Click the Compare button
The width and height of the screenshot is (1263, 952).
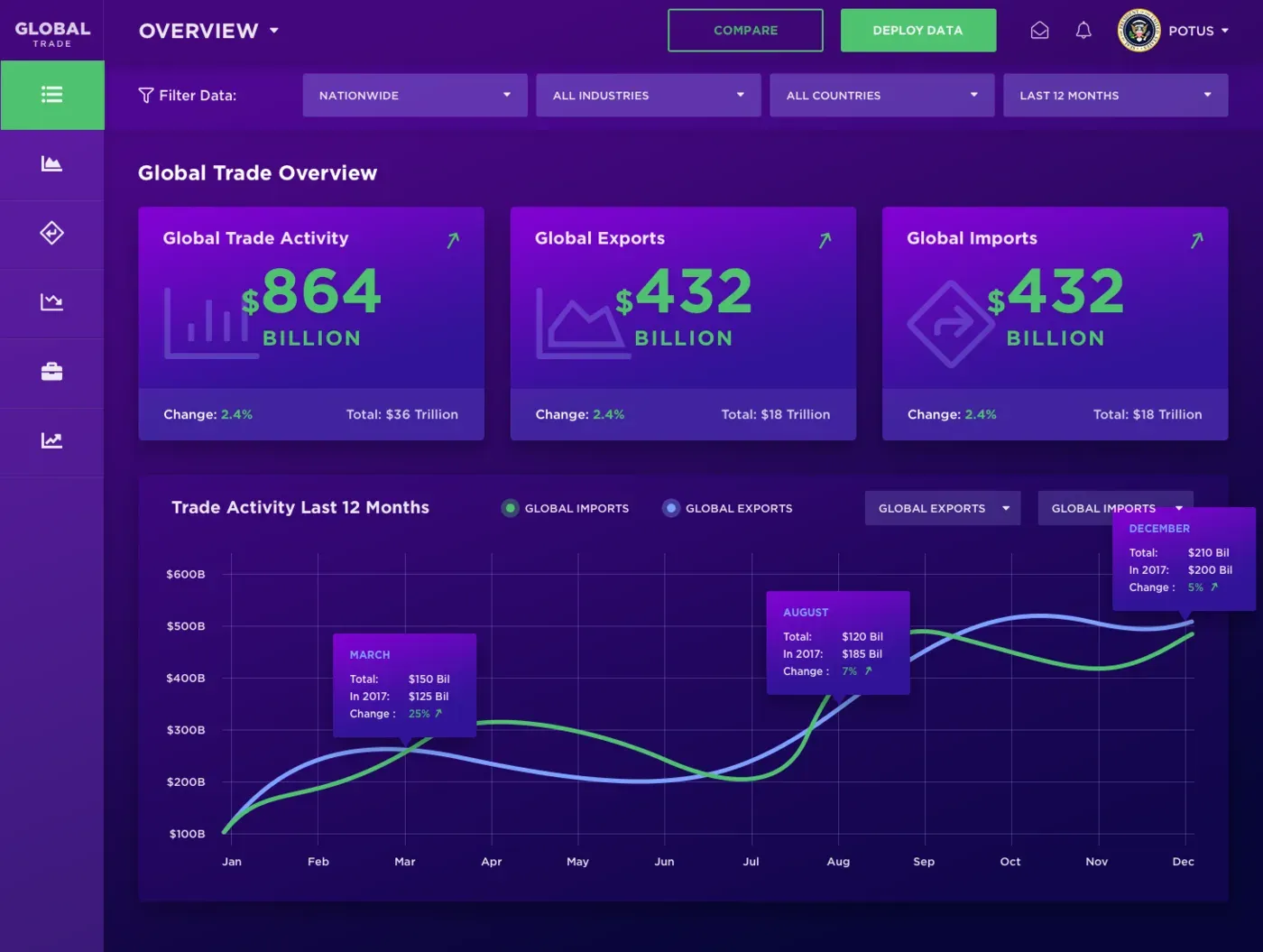tap(745, 31)
